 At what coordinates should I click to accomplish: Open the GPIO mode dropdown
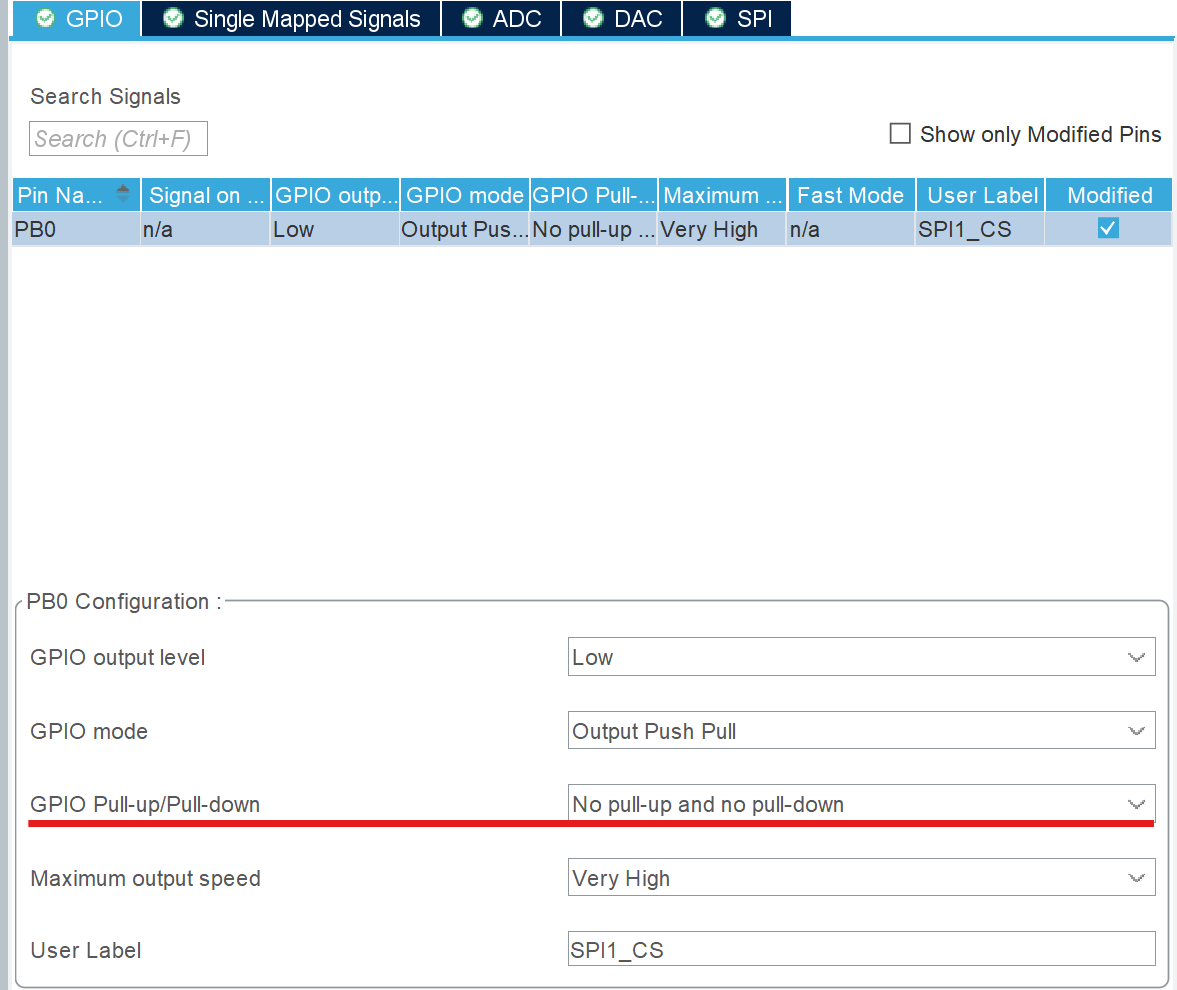861,730
